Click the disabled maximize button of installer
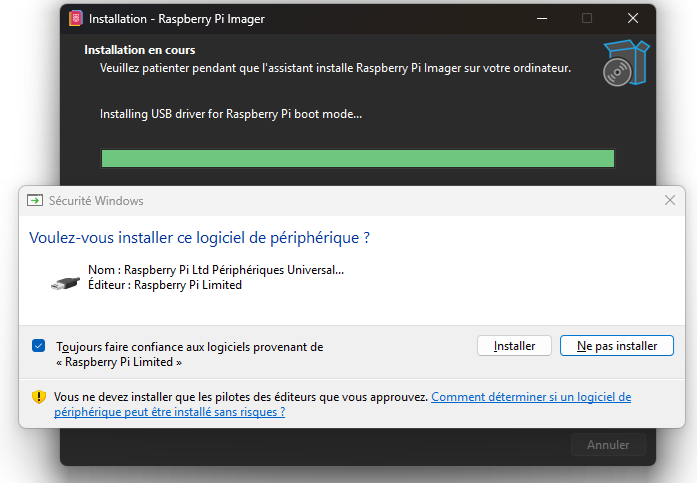 click(587, 19)
